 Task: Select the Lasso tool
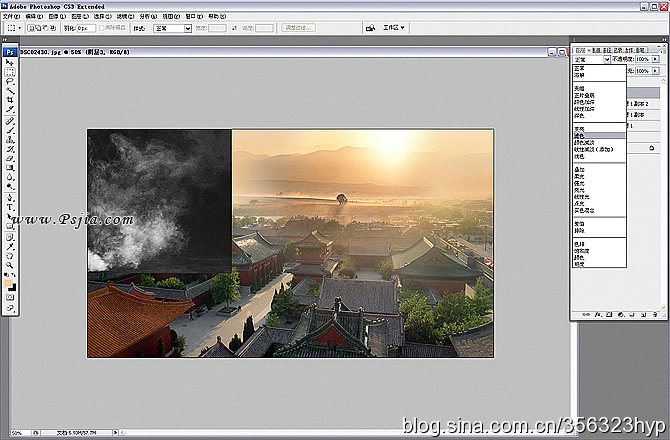click(x=10, y=81)
